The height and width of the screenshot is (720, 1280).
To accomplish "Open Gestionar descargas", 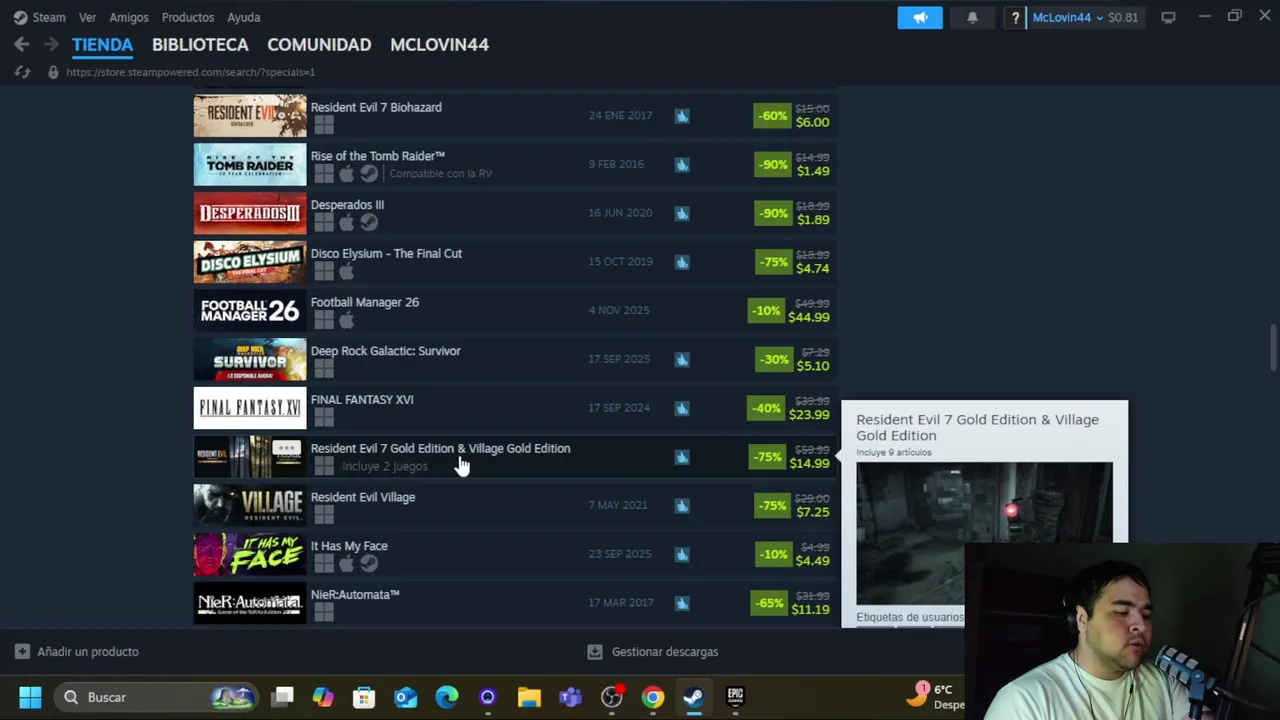I will 653,652.
